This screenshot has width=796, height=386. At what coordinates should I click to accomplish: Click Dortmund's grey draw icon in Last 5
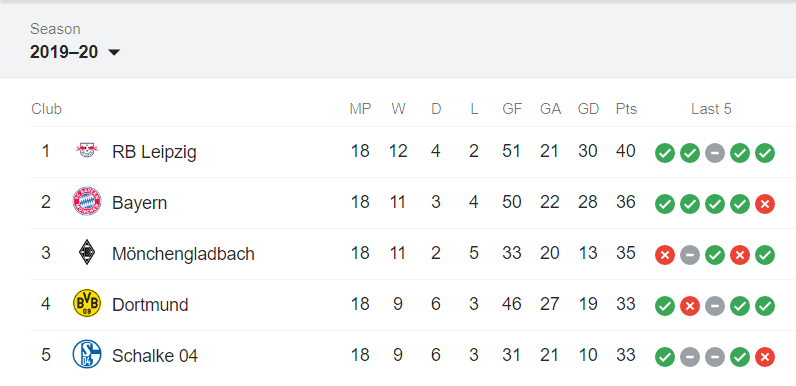click(714, 306)
